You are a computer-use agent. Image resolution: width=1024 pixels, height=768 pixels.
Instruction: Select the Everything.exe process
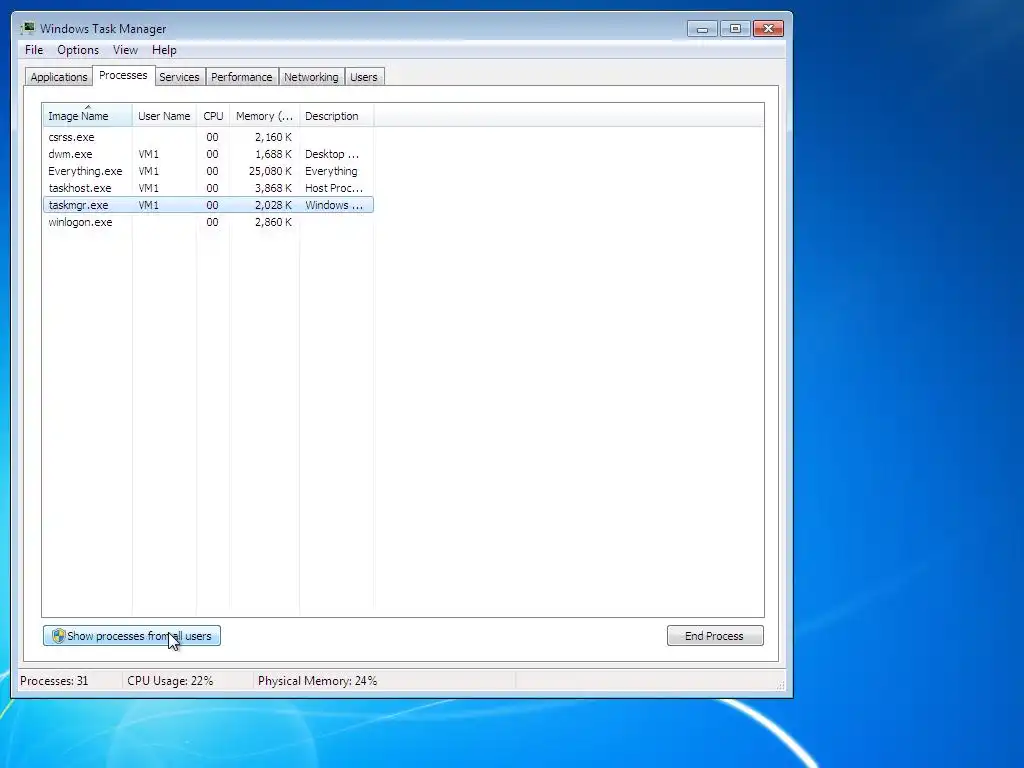tap(208, 171)
